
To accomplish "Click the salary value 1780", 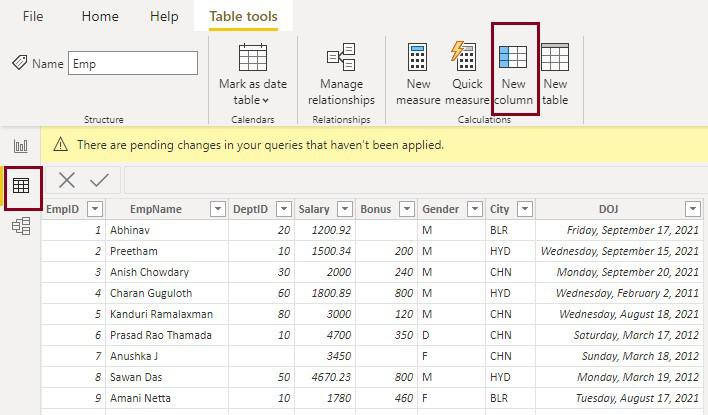I will pos(339,398).
